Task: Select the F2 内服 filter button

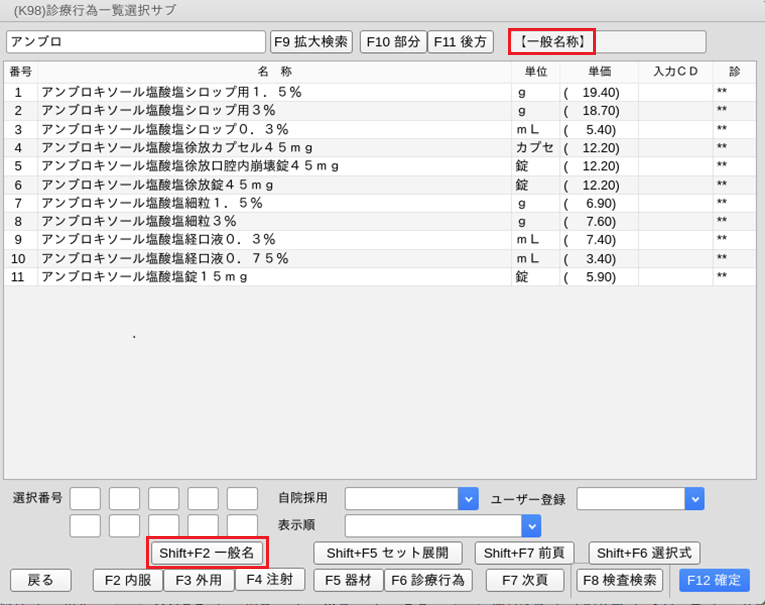Action: (x=128, y=580)
